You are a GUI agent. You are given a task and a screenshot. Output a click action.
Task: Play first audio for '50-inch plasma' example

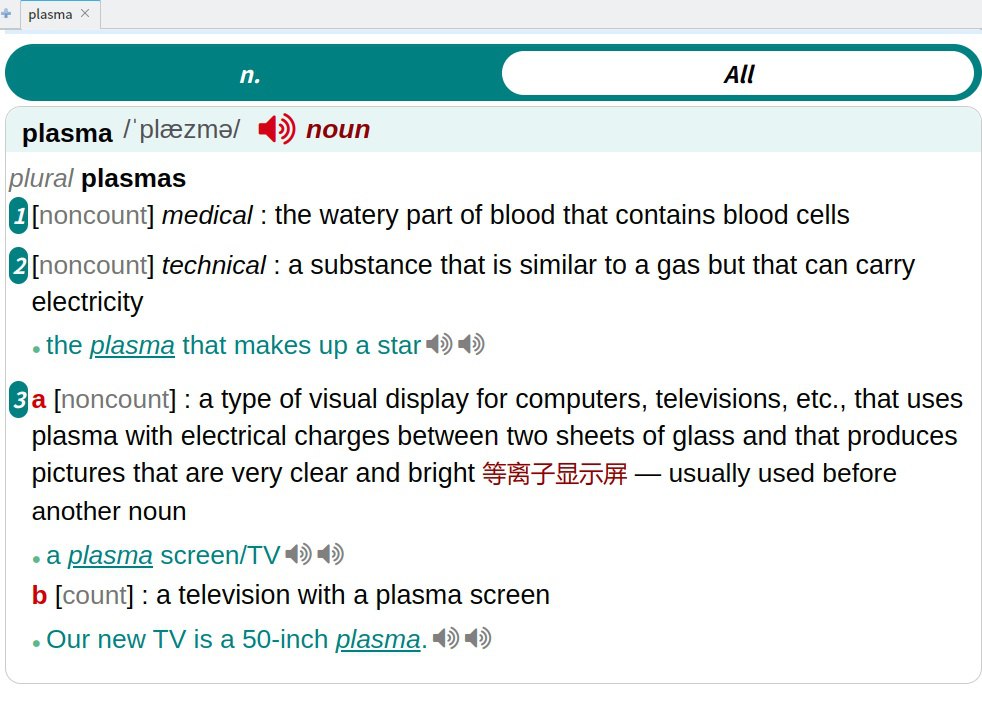[446, 638]
